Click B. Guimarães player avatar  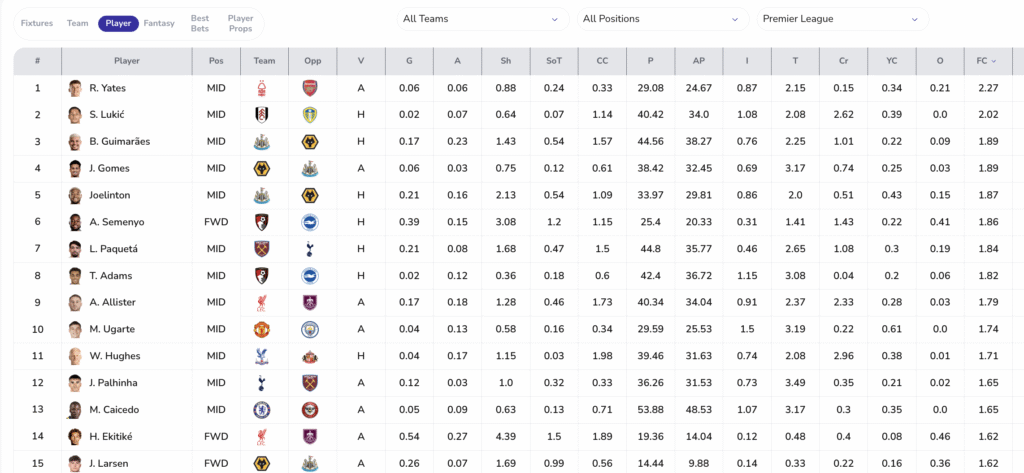pos(75,142)
